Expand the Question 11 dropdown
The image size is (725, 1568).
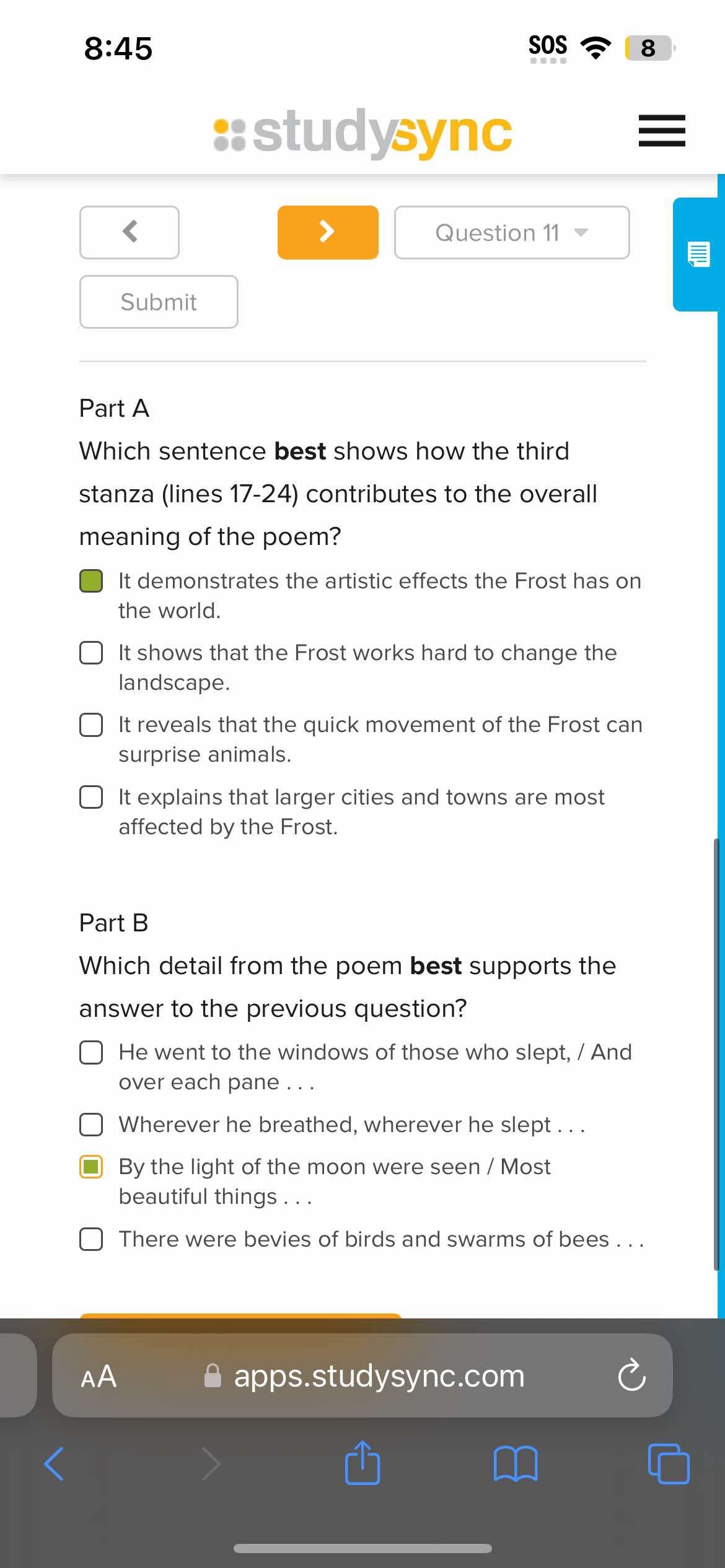(x=512, y=233)
